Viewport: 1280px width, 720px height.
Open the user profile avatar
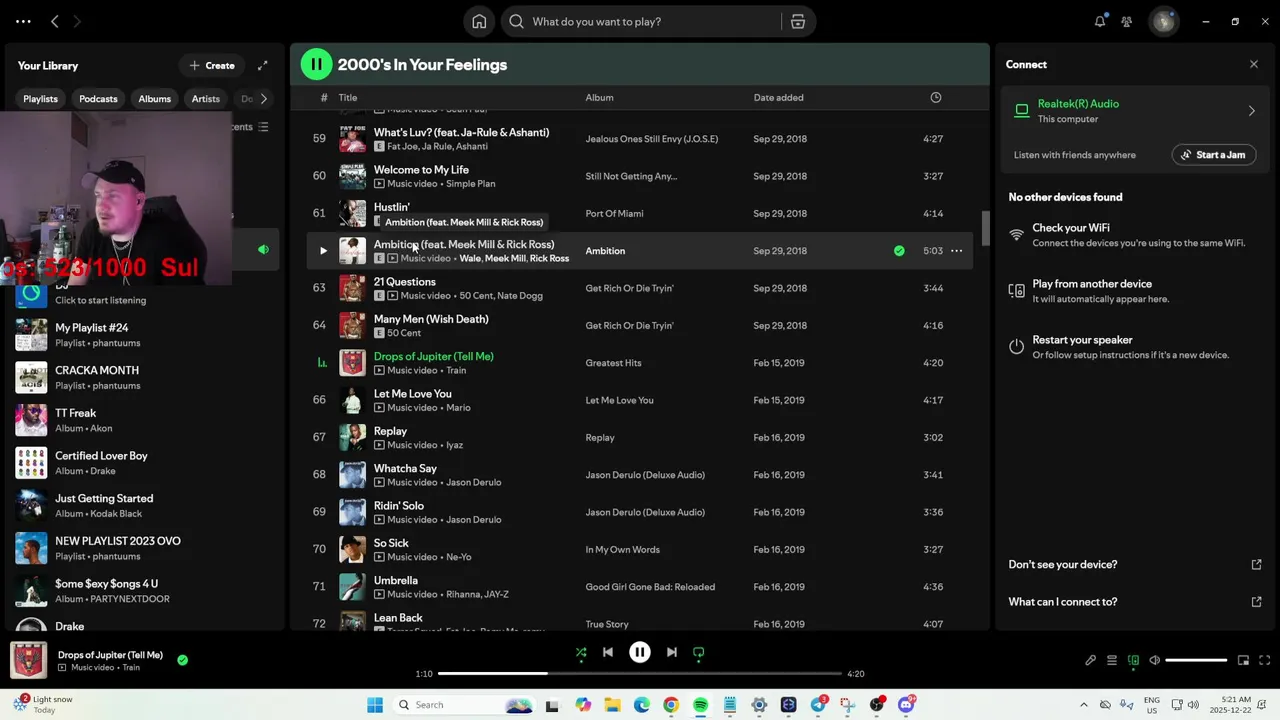click(x=1164, y=21)
